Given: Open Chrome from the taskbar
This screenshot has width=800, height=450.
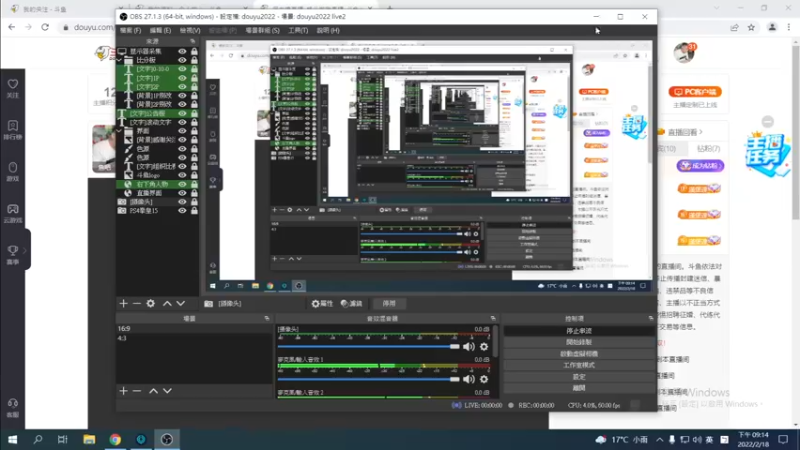Looking at the screenshot, I should (x=115, y=439).
